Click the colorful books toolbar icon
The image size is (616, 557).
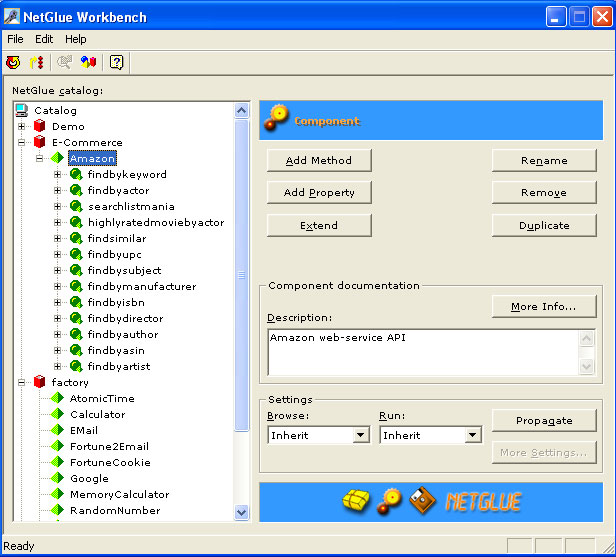(89, 62)
